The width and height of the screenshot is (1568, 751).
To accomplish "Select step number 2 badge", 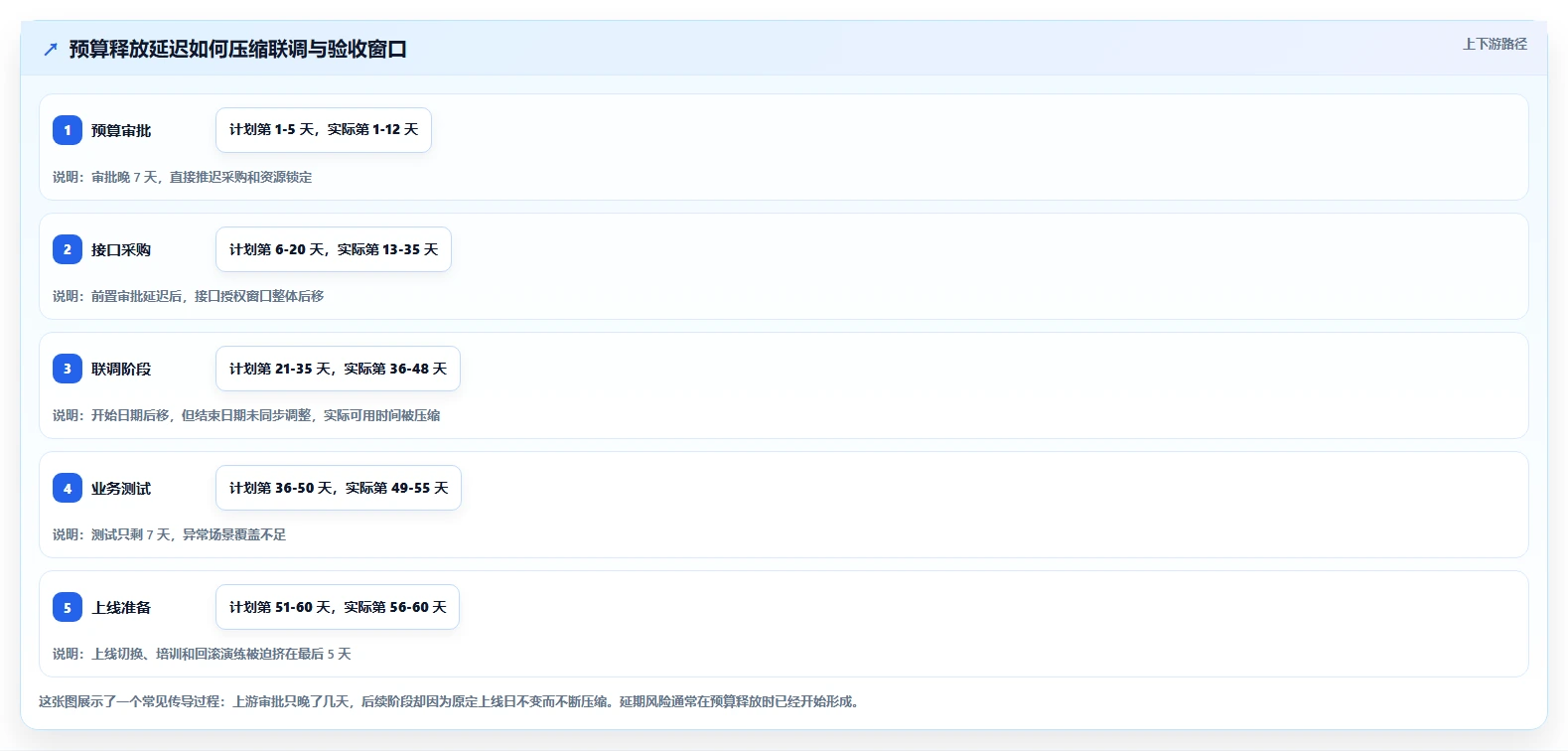I will pos(68,249).
